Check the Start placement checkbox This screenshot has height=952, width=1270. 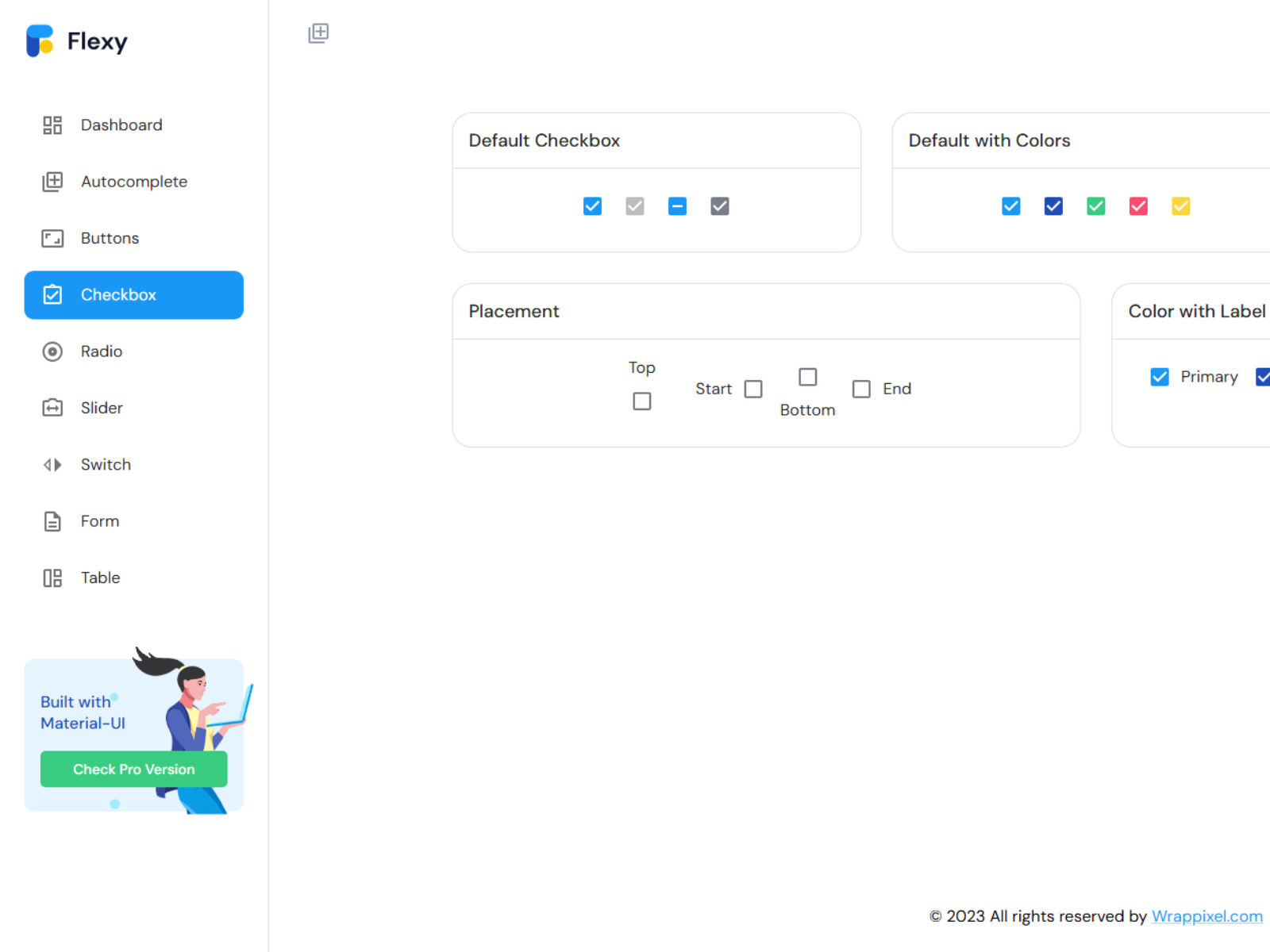tap(753, 389)
